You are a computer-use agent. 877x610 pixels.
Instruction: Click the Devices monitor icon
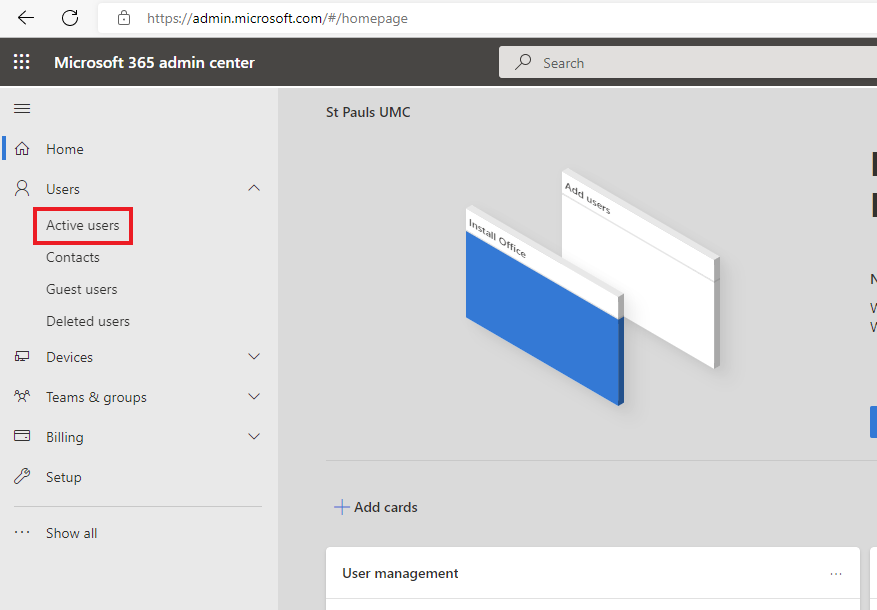22,357
